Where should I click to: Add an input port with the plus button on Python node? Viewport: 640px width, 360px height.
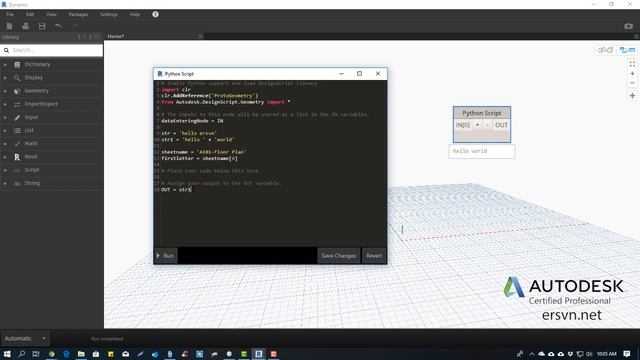[477, 125]
